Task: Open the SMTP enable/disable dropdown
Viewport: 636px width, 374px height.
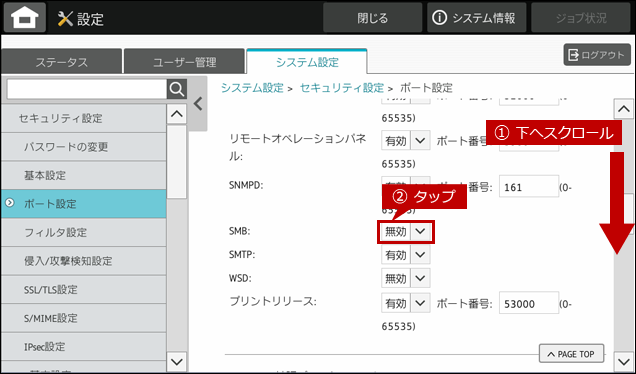Action: (406, 255)
